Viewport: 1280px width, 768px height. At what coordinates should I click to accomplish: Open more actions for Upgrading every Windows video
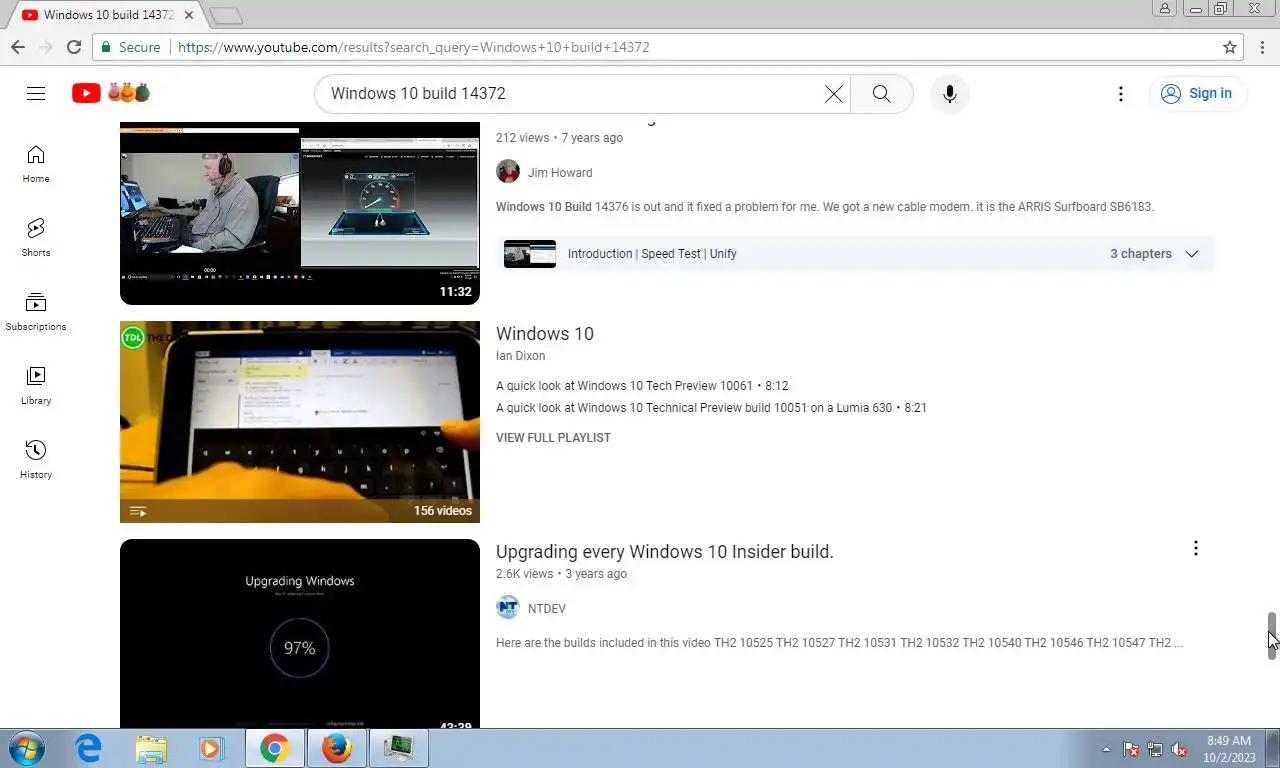[x=1195, y=548]
